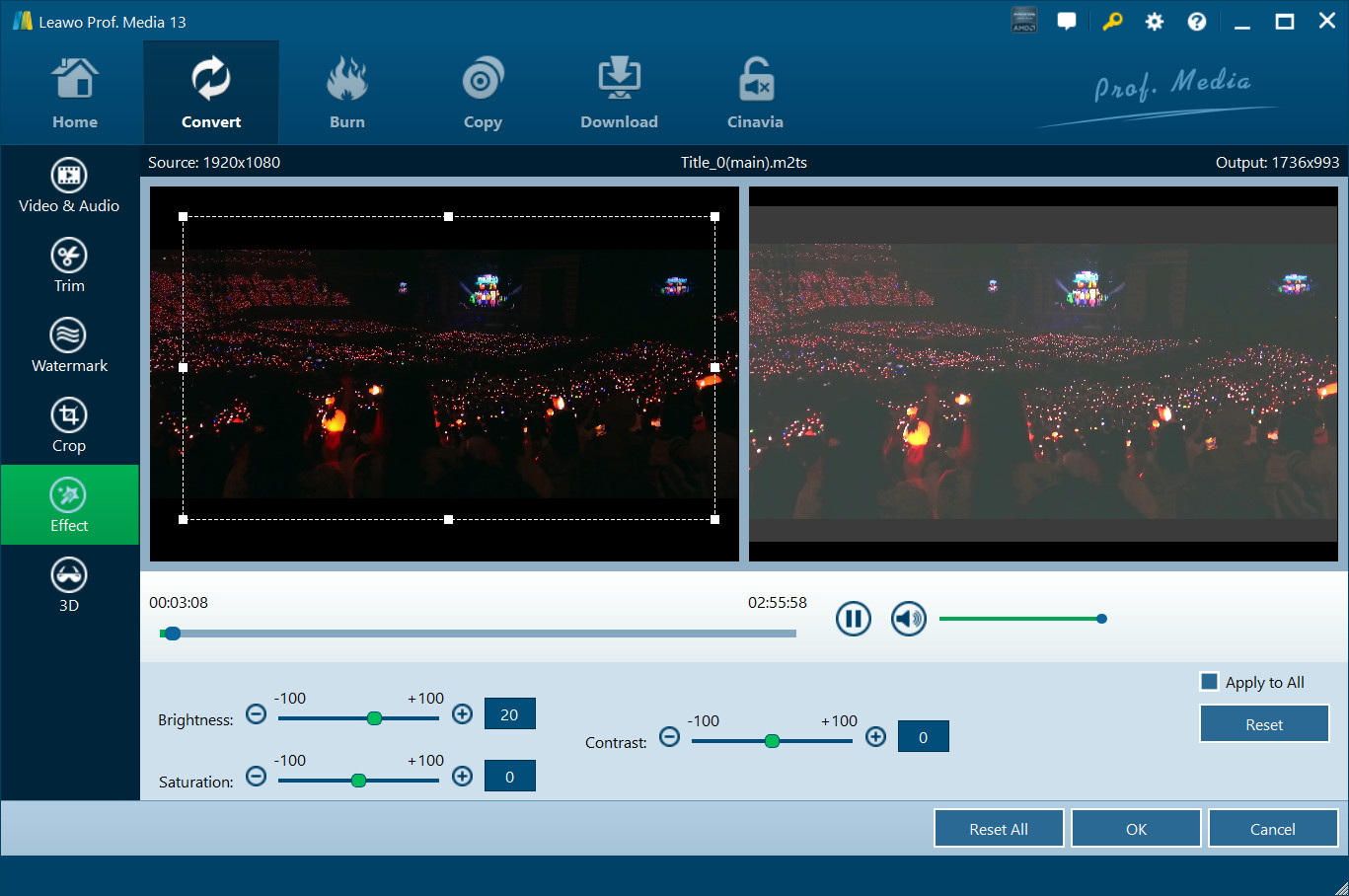Increase brightness with the plus button

click(x=462, y=713)
